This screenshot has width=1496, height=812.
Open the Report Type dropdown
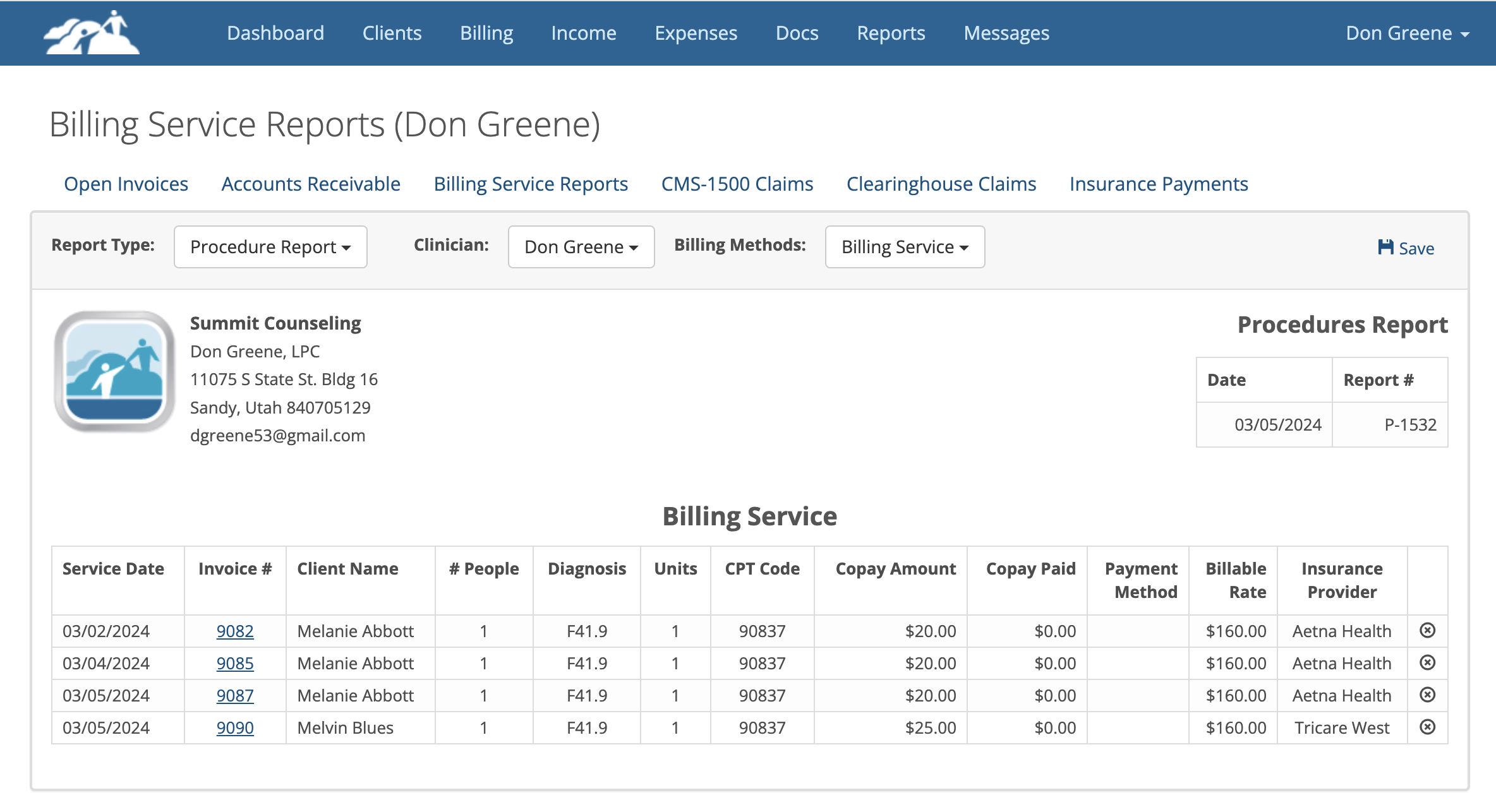pos(270,247)
